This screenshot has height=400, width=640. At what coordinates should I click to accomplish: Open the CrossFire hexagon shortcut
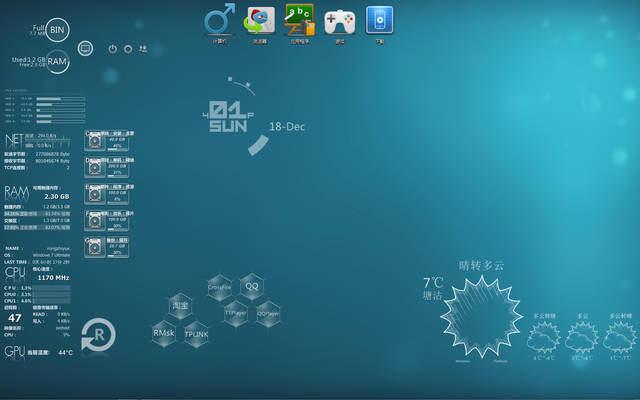click(219, 287)
